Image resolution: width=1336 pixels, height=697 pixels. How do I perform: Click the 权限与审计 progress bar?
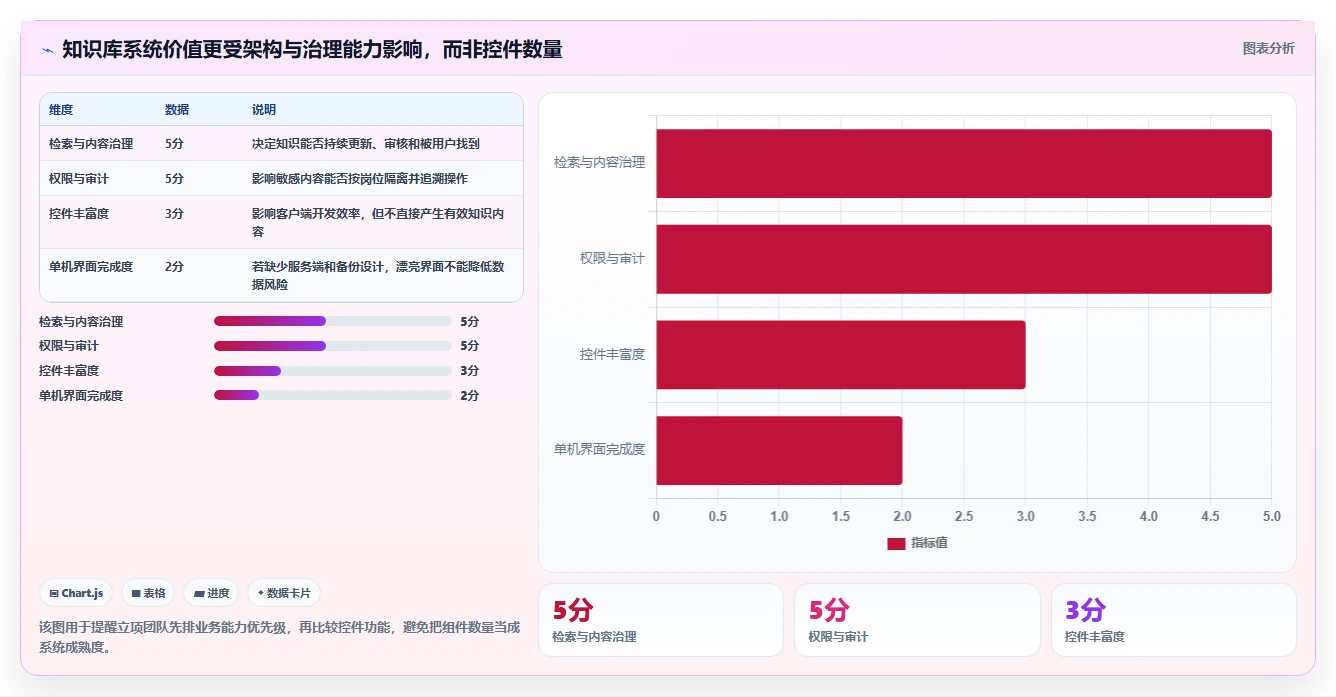[333, 346]
